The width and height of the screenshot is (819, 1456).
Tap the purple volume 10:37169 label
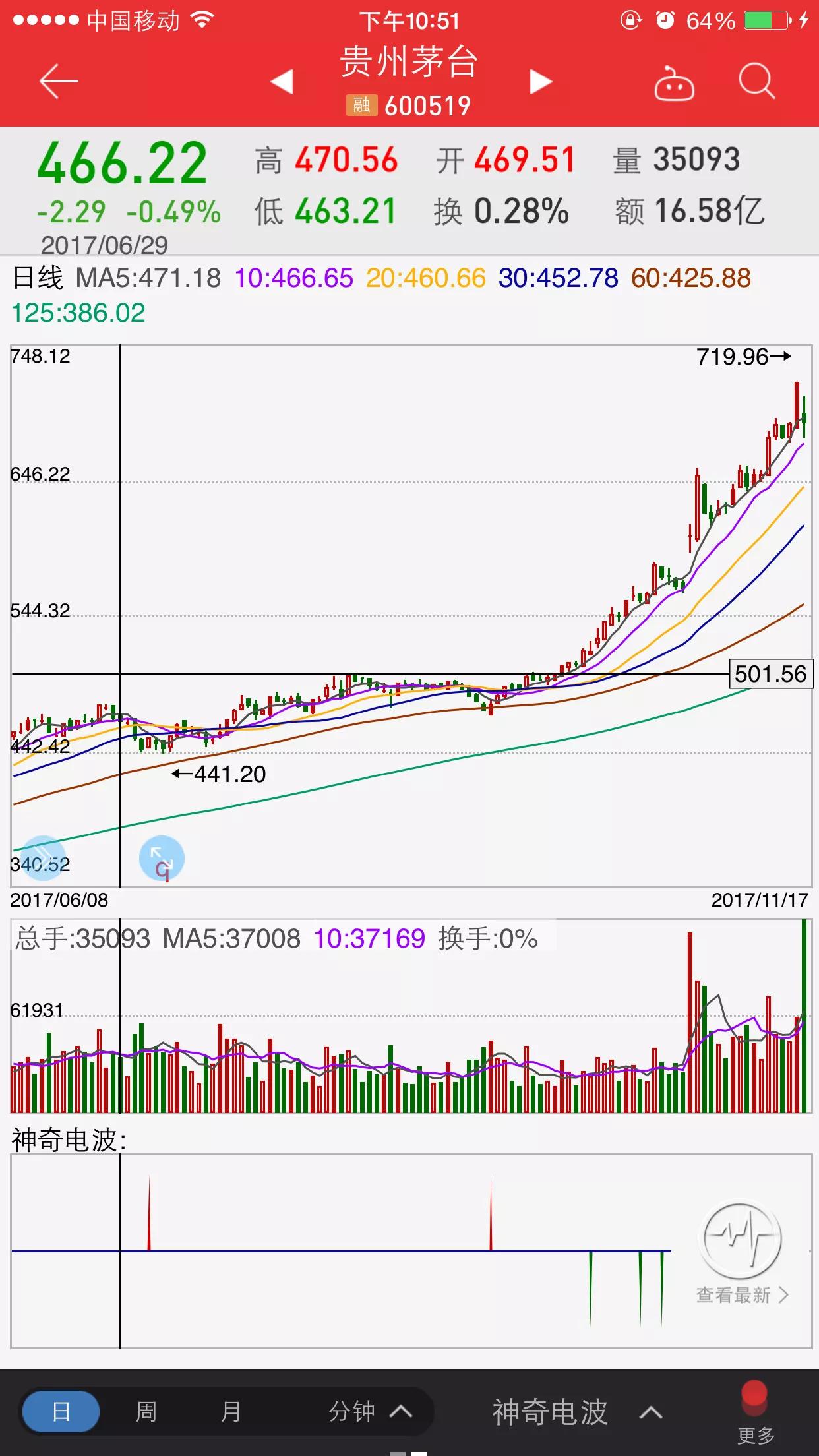click(x=369, y=938)
